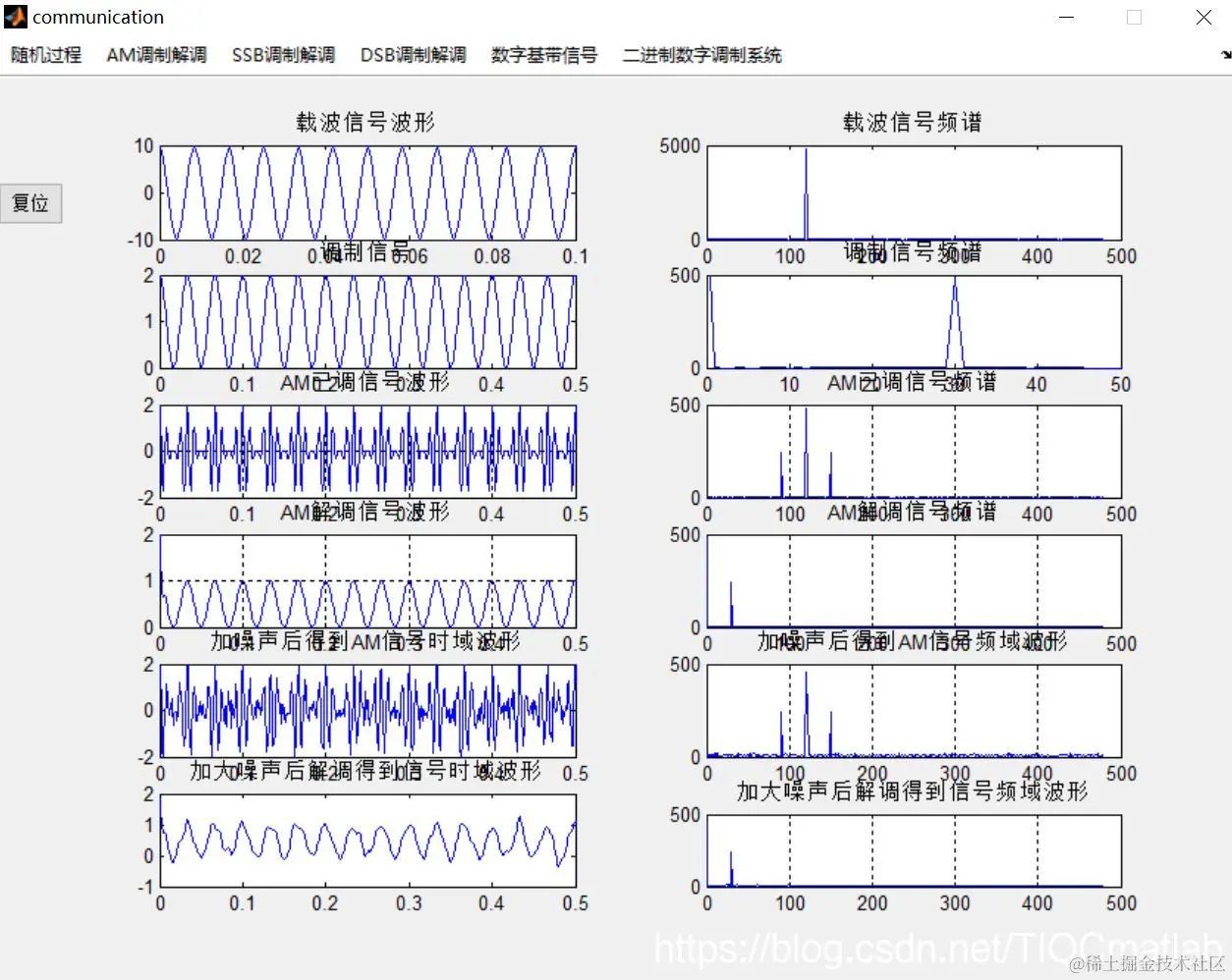Viewport: 1232px width, 980px height.
Task: Click the 载波信号波形 waveform plot
Action: [367, 192]
